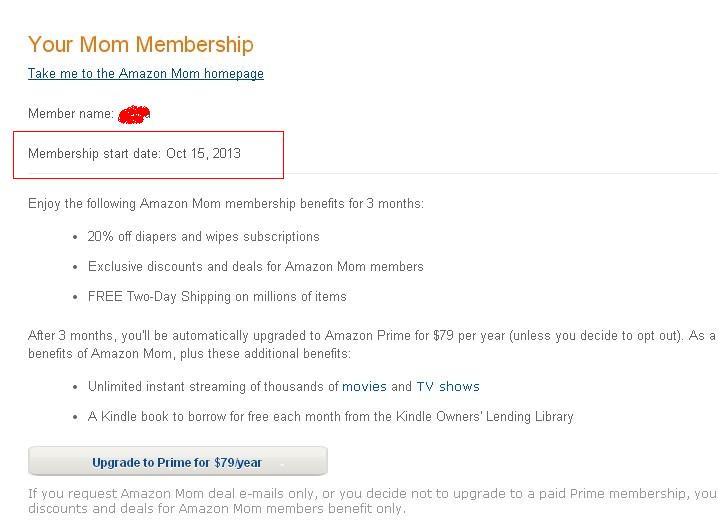The height and width of the screenshot is (526, 718).
Task: Click the red scribble hiding member name
Action: (134, 115)
